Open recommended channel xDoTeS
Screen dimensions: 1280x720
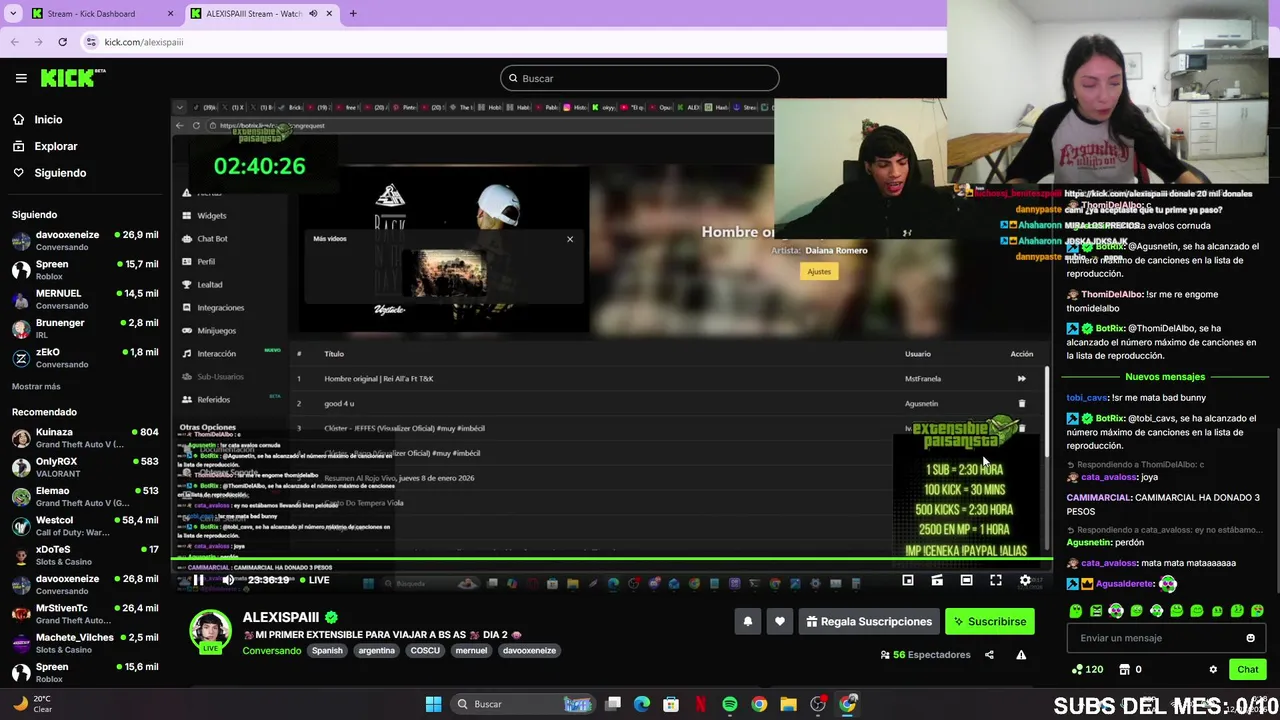[85, 555]
